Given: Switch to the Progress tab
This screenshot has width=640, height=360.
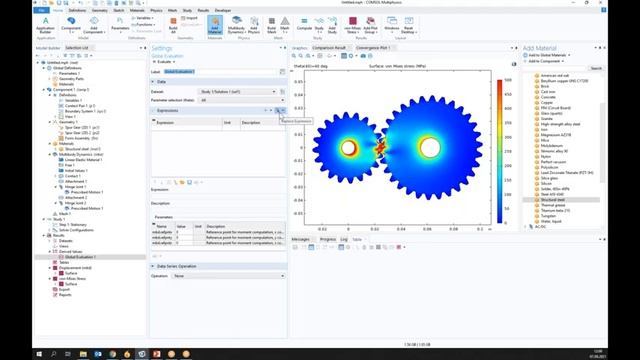Looking at the screenshot, I should [x=328, y=239].
